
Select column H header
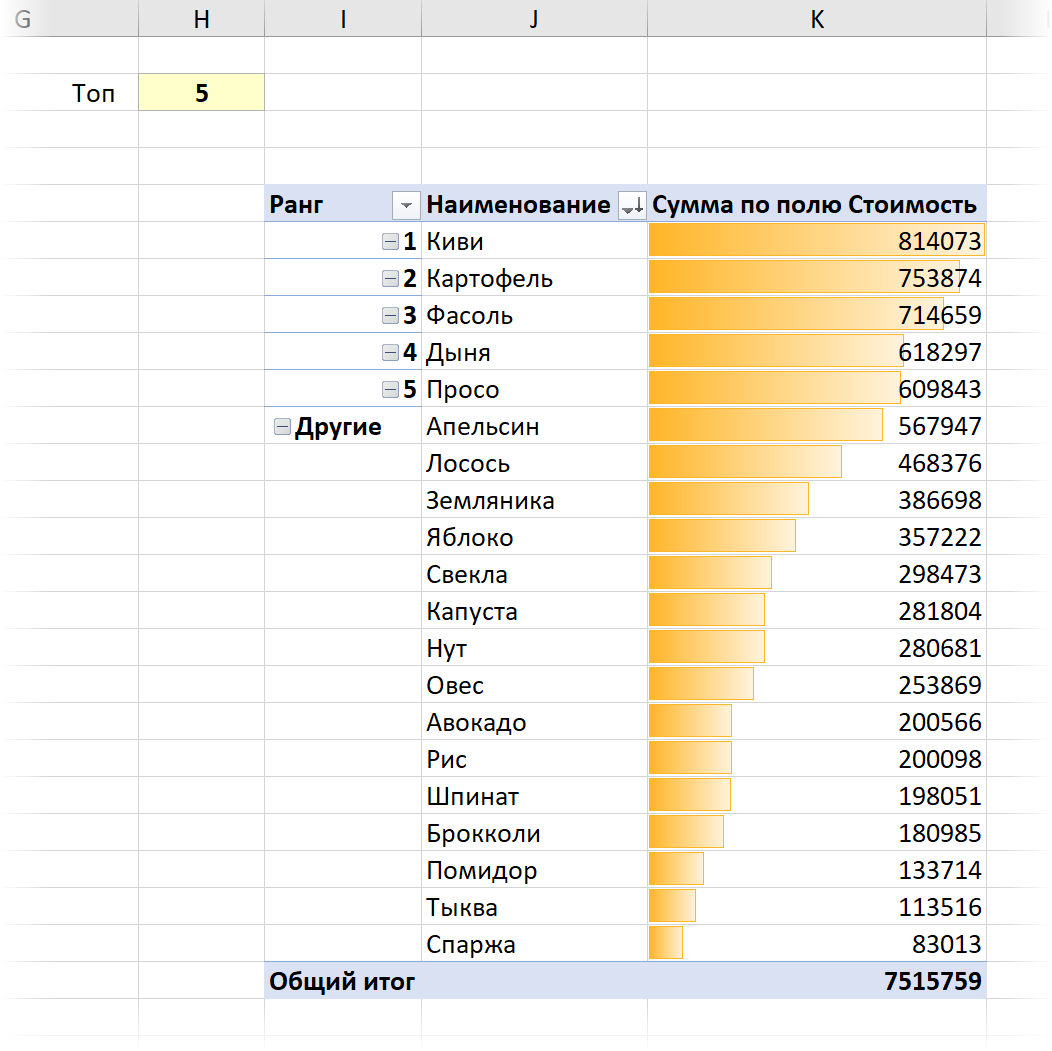pos(201,19)
